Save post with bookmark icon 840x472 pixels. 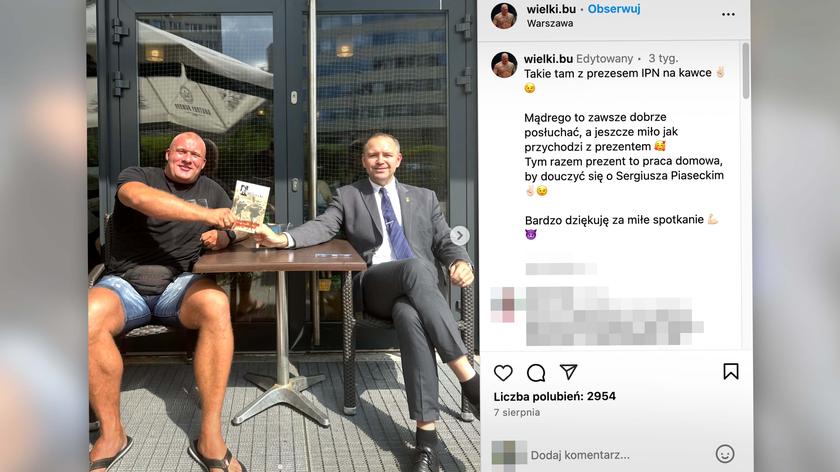(x=731, y=371)
